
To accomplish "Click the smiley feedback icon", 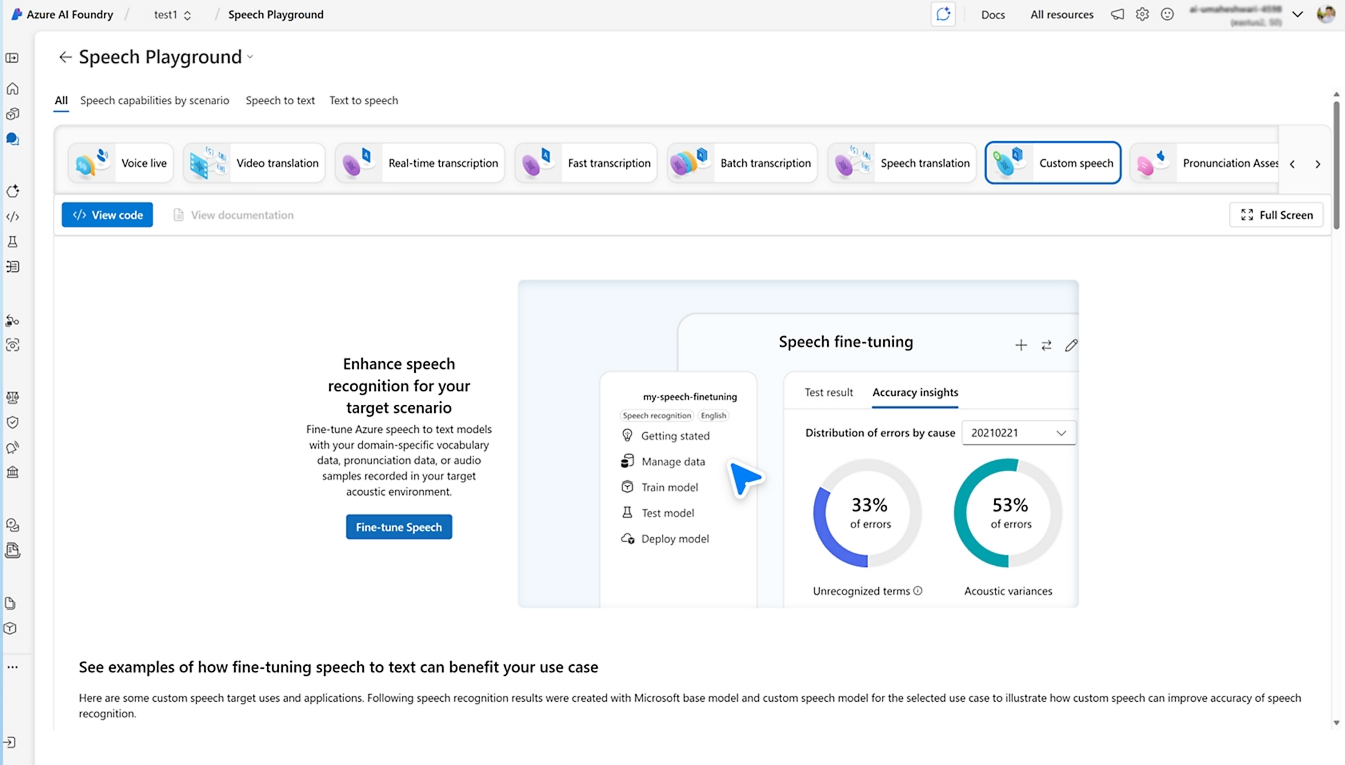I will click(x=1167, y=15).
